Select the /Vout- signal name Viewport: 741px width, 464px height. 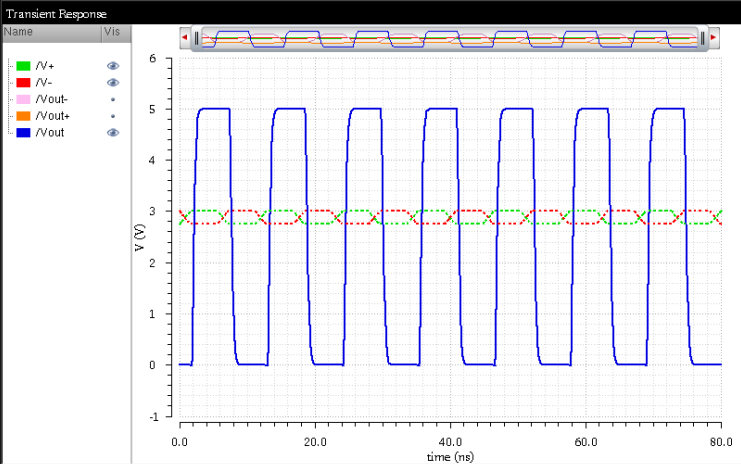pos(52,99)
